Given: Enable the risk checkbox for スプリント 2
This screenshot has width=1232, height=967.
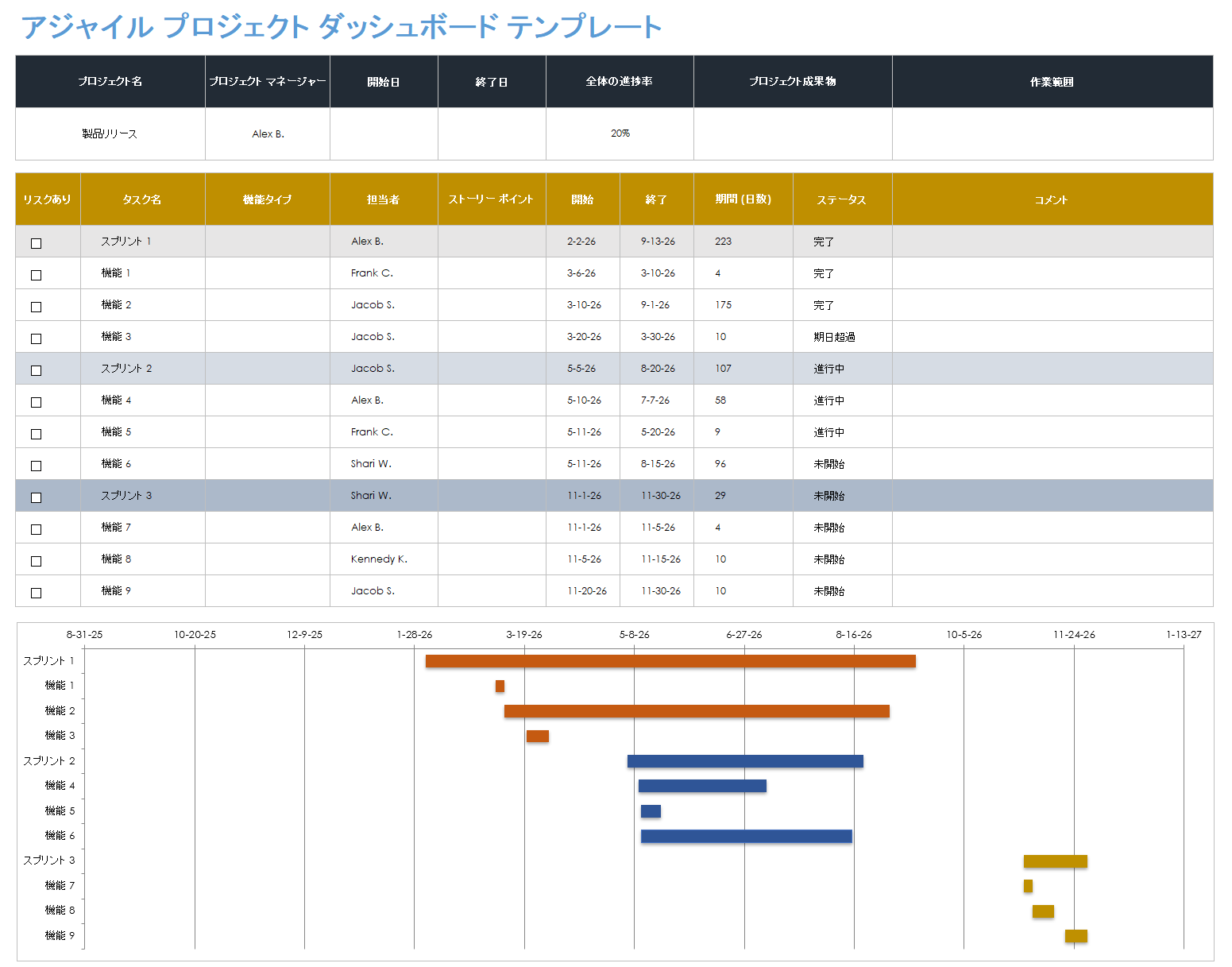Looking at the screenshot, I should [36, 370].
